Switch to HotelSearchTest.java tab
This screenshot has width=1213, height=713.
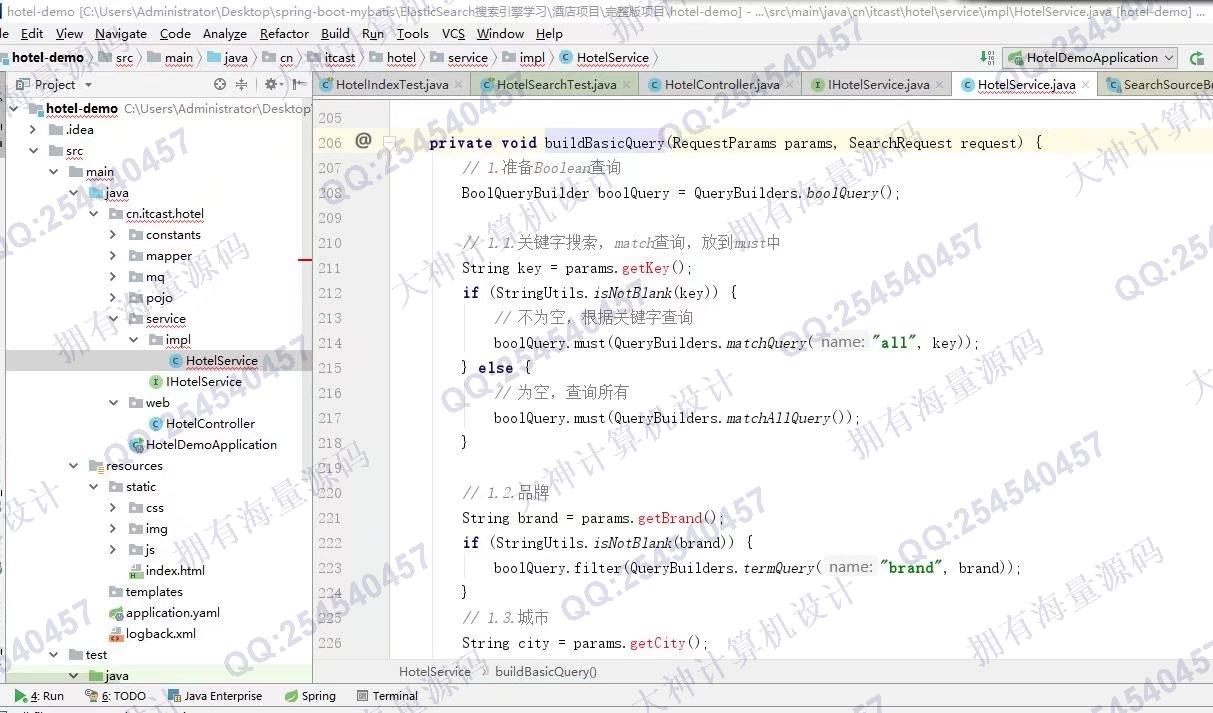[556, 85]
